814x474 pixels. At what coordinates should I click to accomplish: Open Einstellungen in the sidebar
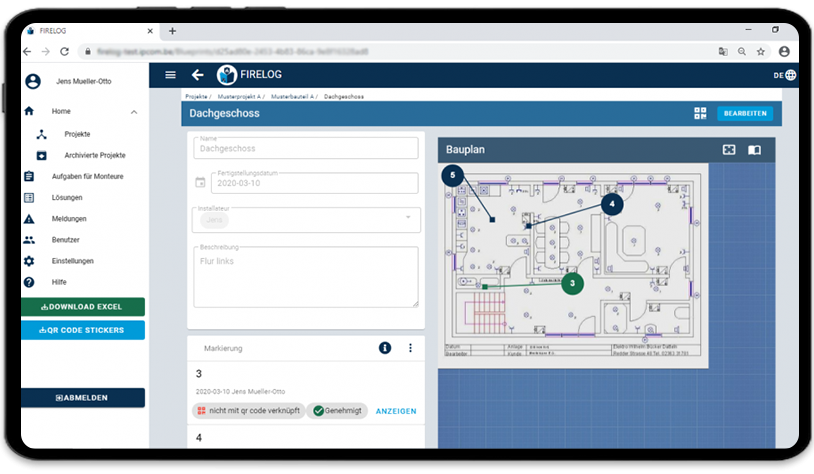click(73, 261)
